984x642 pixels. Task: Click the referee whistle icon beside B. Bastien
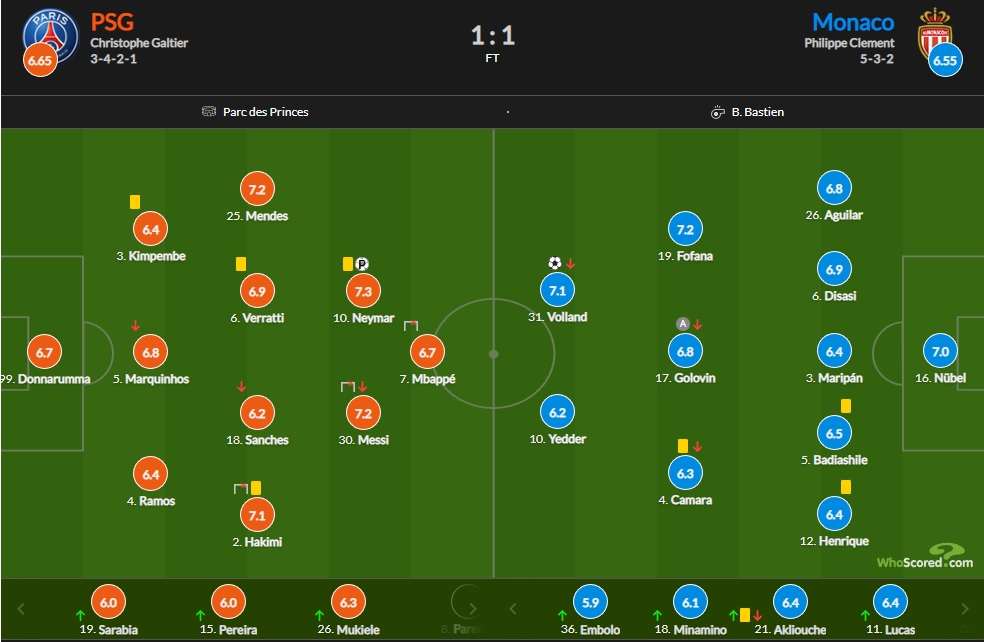717,112
